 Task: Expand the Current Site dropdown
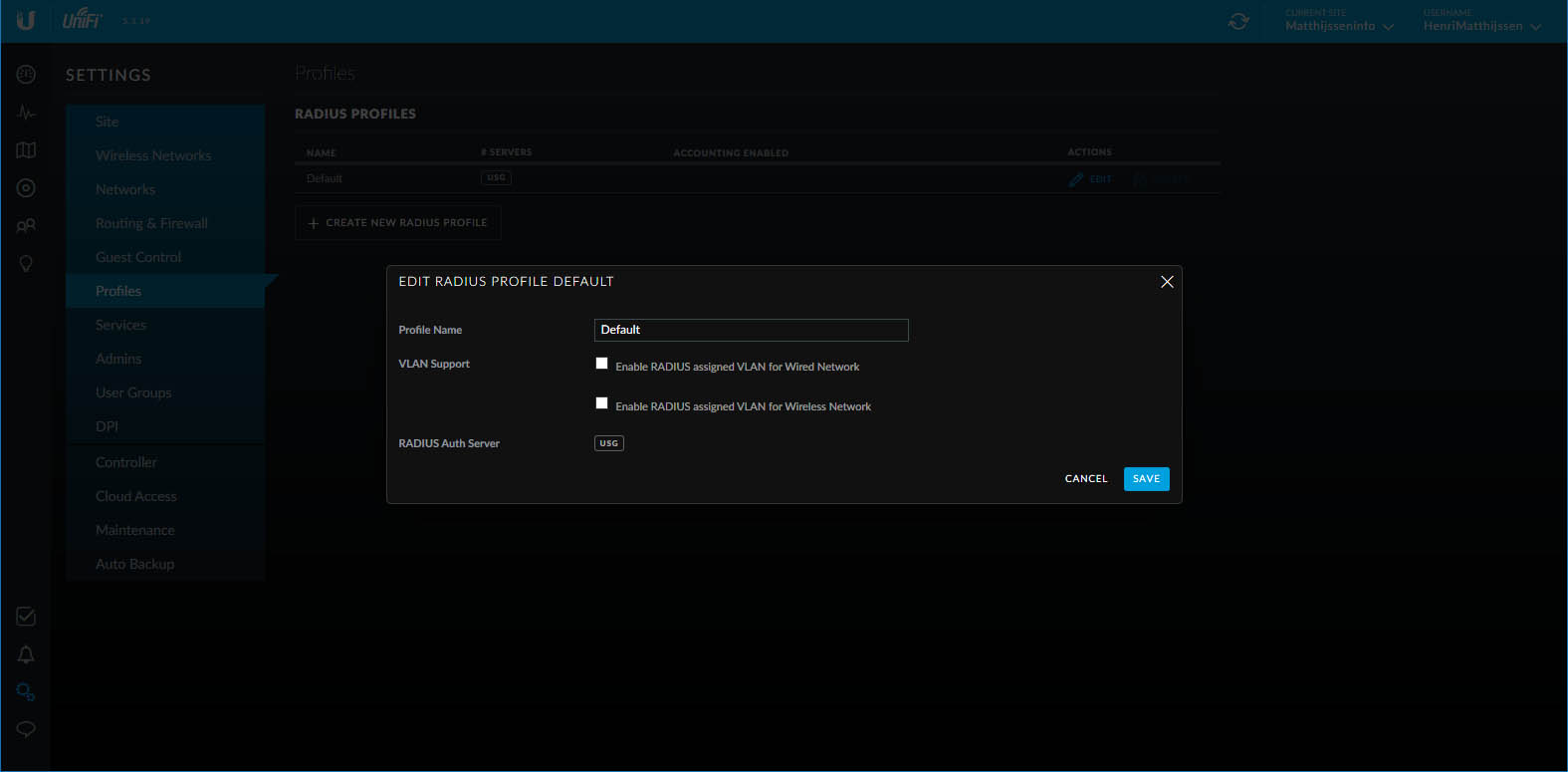tap(1339, 26)
